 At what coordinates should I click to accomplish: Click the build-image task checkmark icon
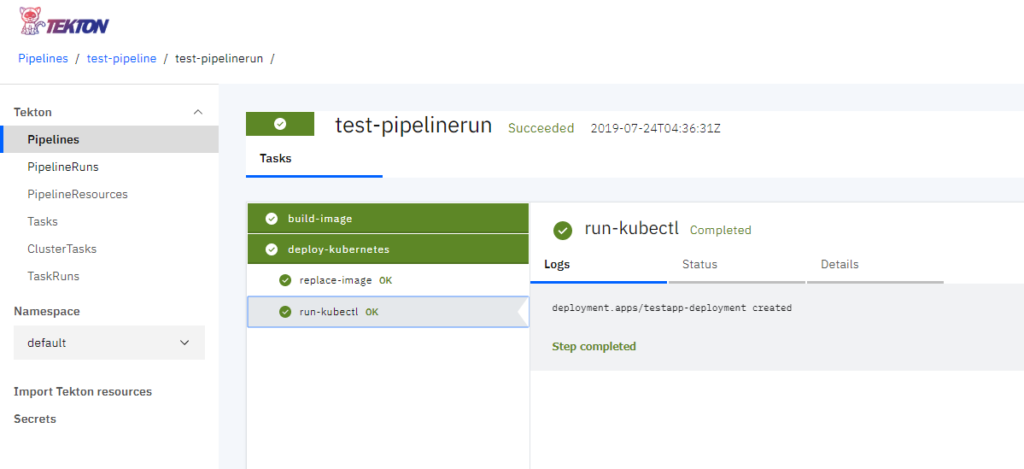[272, 219]
